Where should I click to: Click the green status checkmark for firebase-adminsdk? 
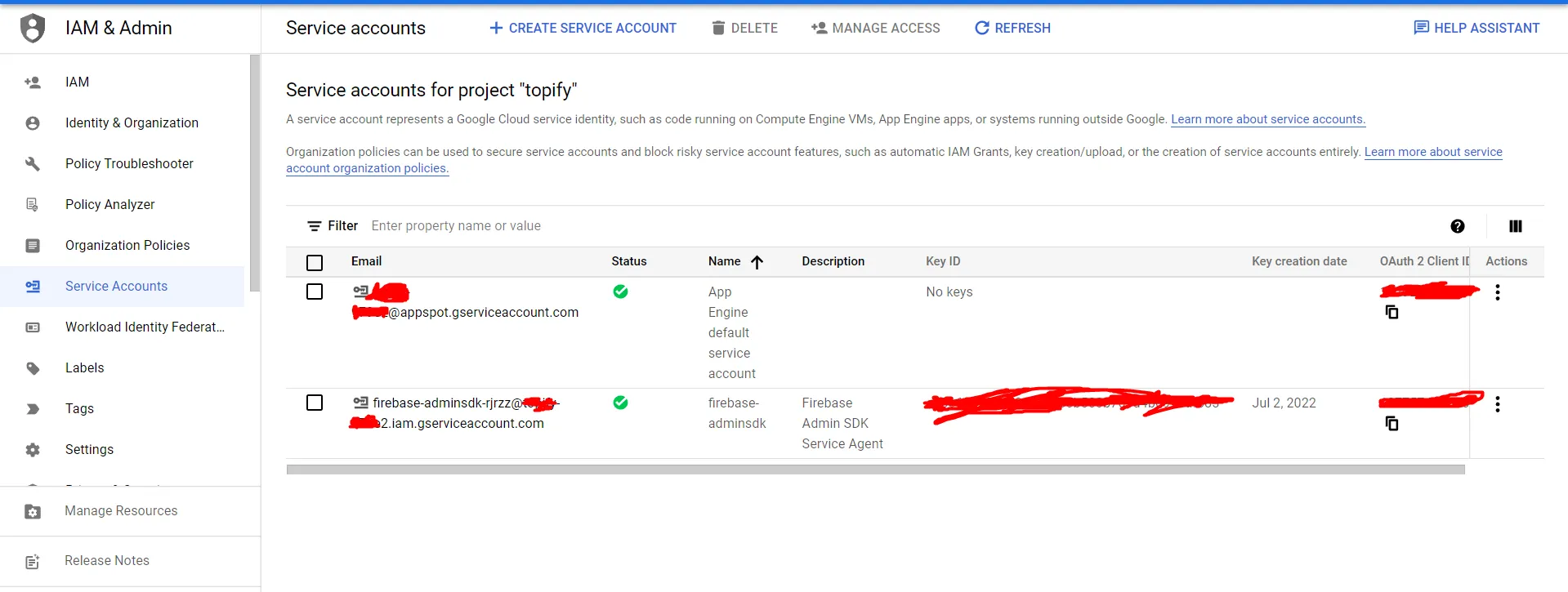point(621,403)
